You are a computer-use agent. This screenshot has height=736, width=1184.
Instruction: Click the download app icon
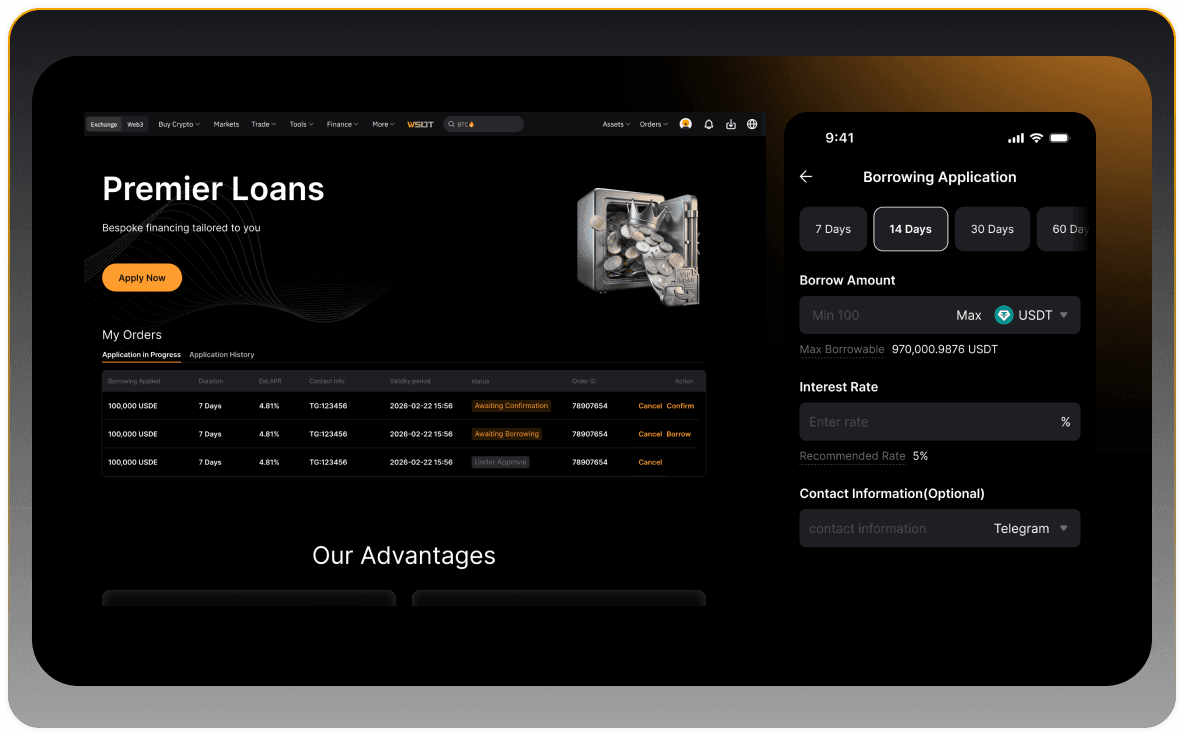tap(731, 124)
